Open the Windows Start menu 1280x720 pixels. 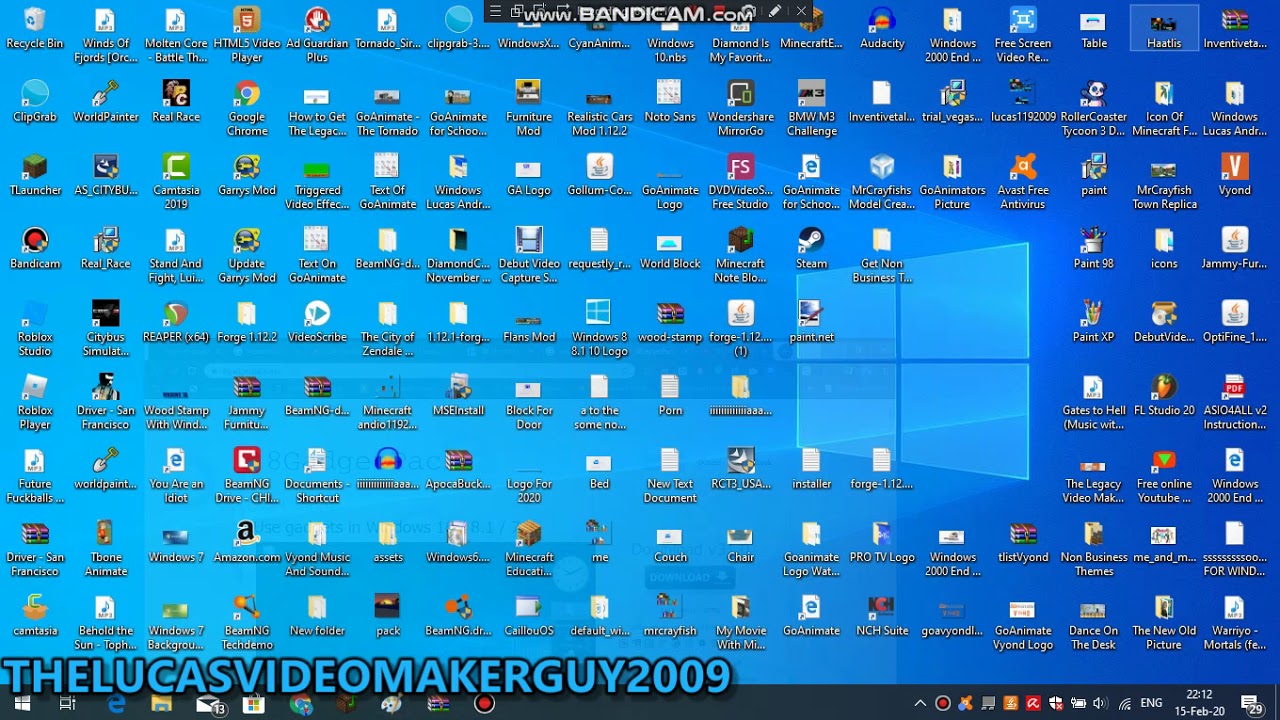tap(22, 703)
